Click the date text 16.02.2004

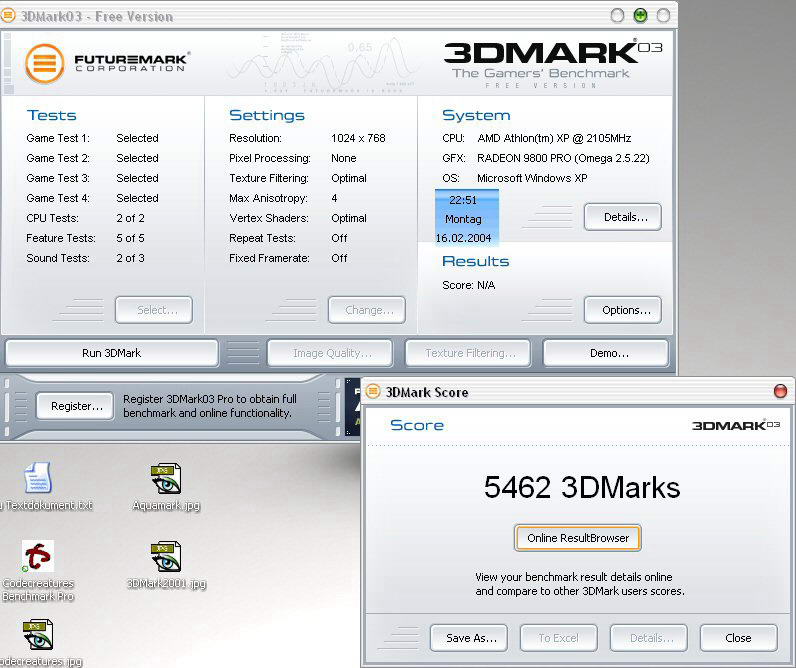point(463,238)
